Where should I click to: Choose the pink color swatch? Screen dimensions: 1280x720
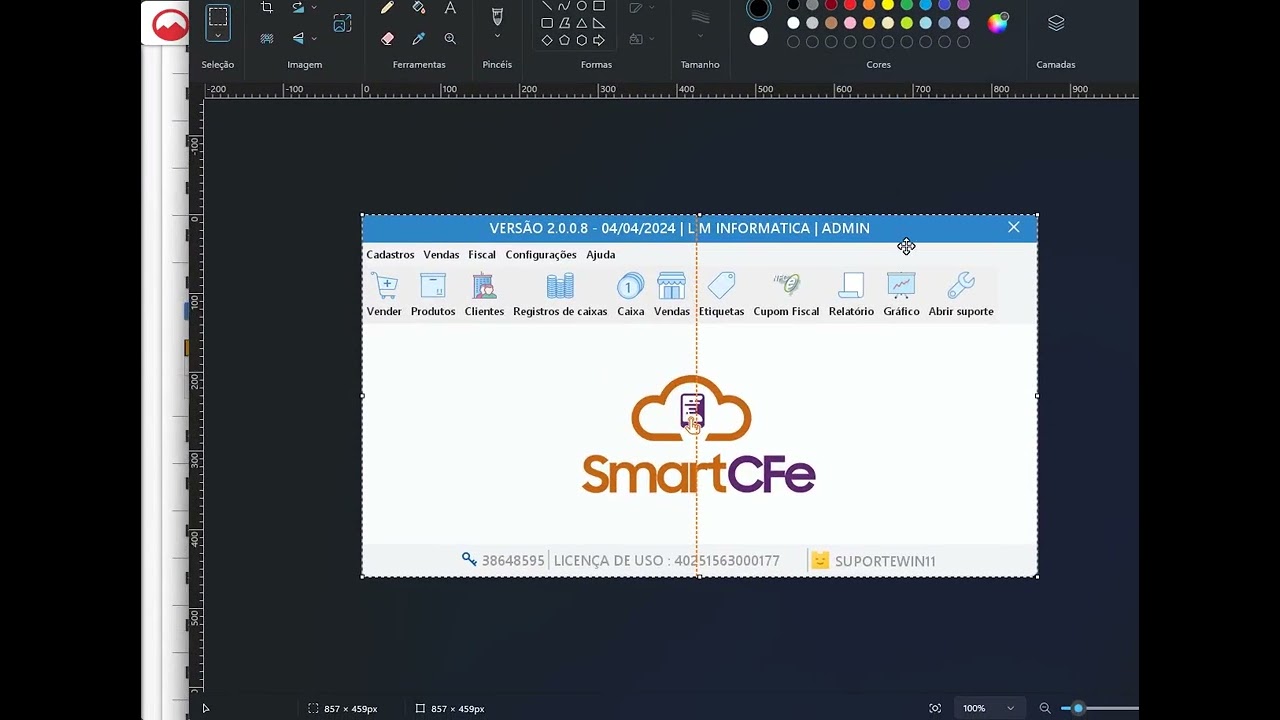pos(850,23)
